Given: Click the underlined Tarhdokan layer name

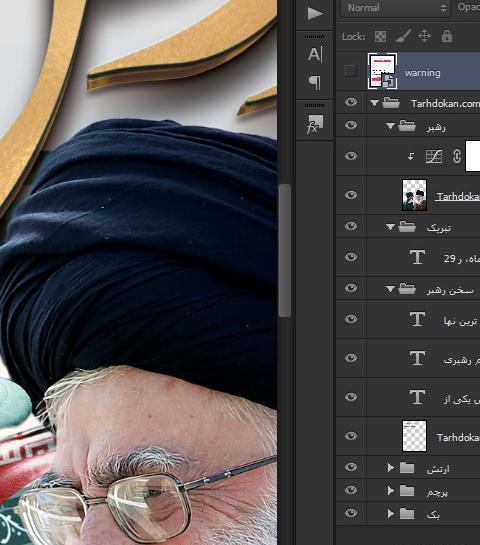Looking at the screenshot, I should pos(458,196).
